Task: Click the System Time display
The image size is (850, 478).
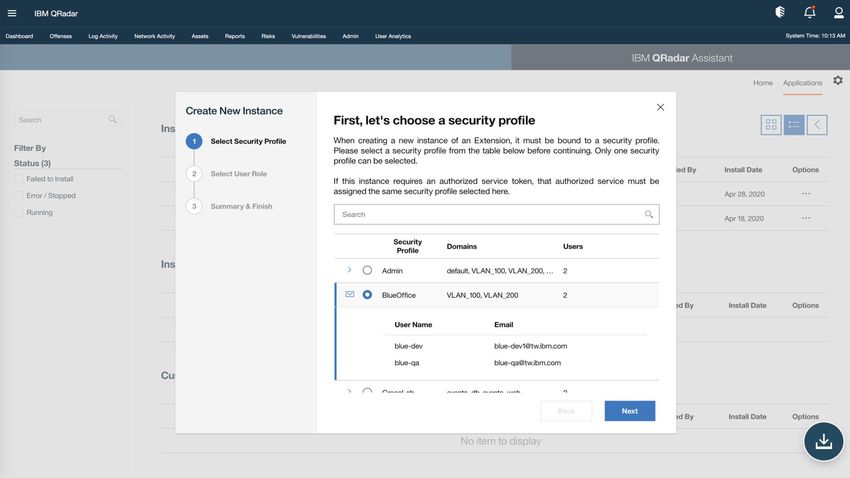Action: 815,36
